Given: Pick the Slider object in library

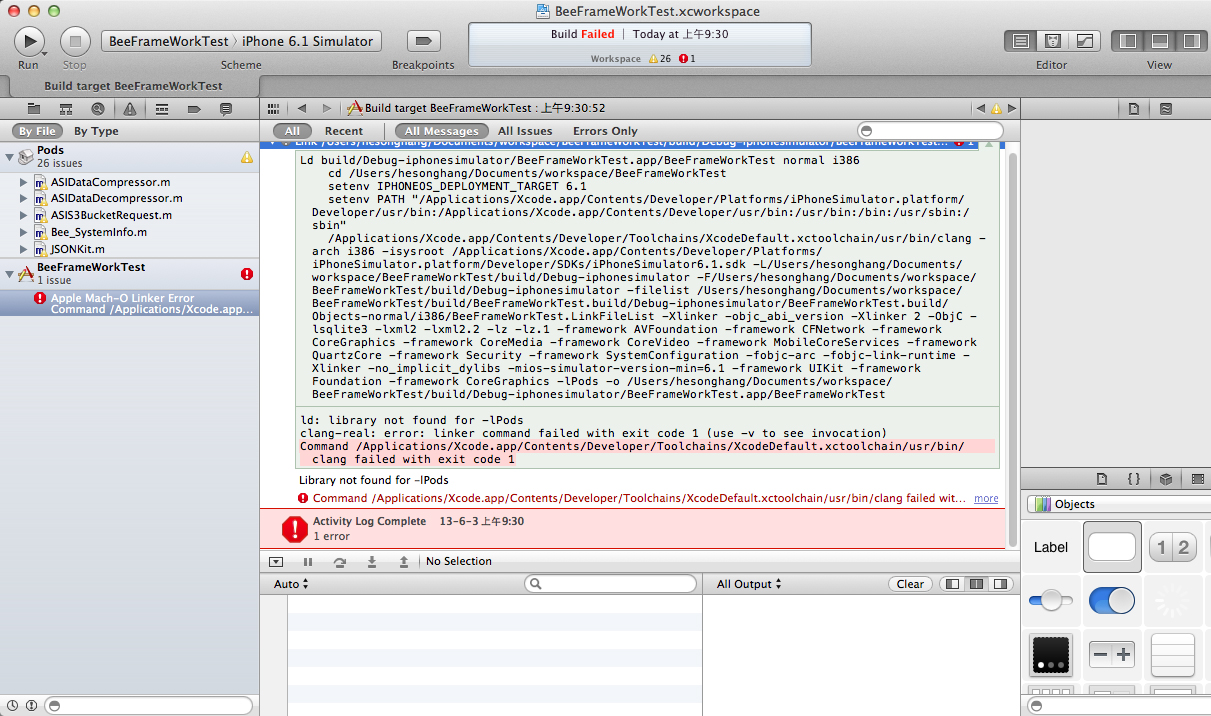Looking at the screenshot, I should pos(1051,601).
